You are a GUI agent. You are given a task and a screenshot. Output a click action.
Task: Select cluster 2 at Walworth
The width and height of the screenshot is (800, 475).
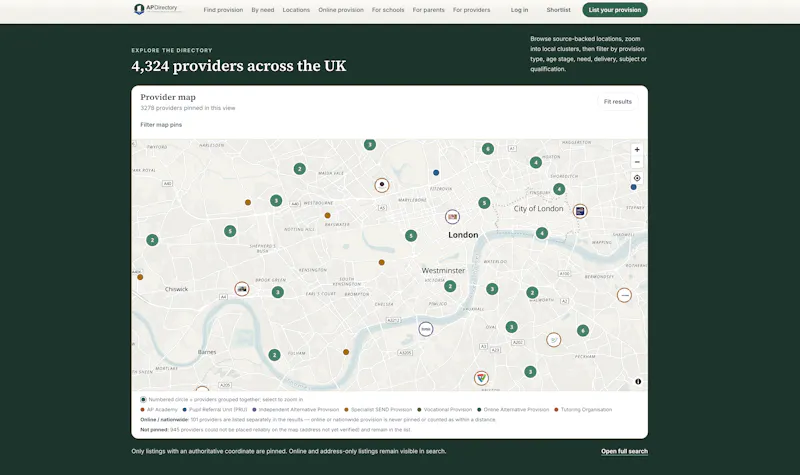point(532,293)
